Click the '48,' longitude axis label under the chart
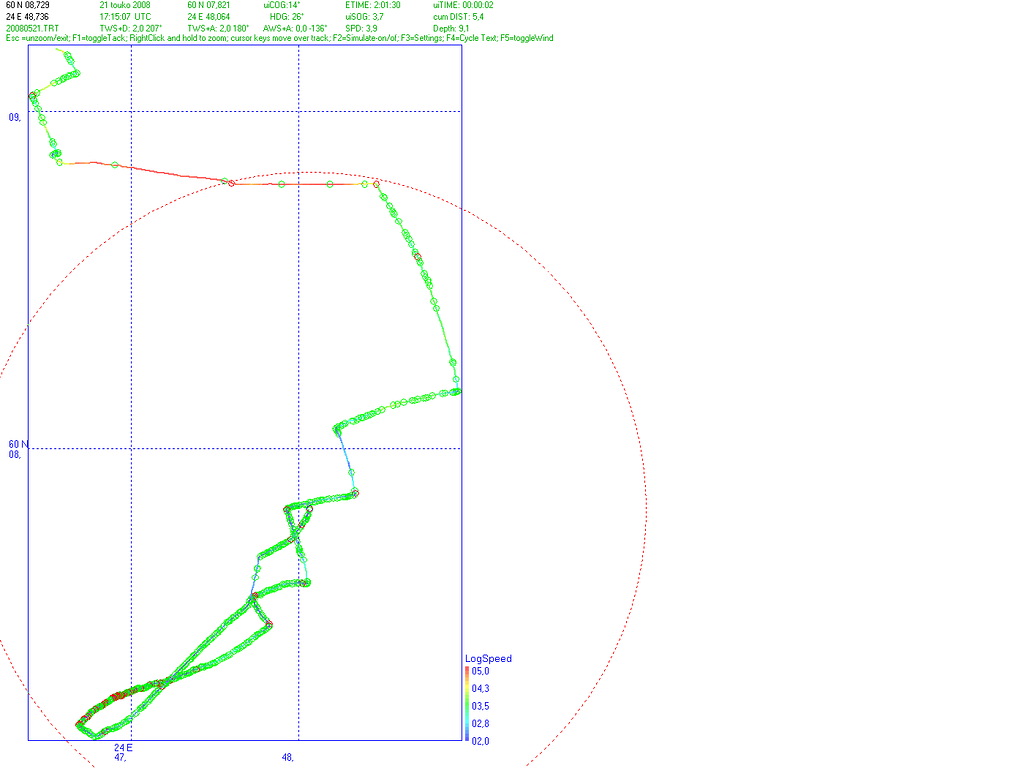This screenshot has height=768, width=1024. tap(287, 758)
